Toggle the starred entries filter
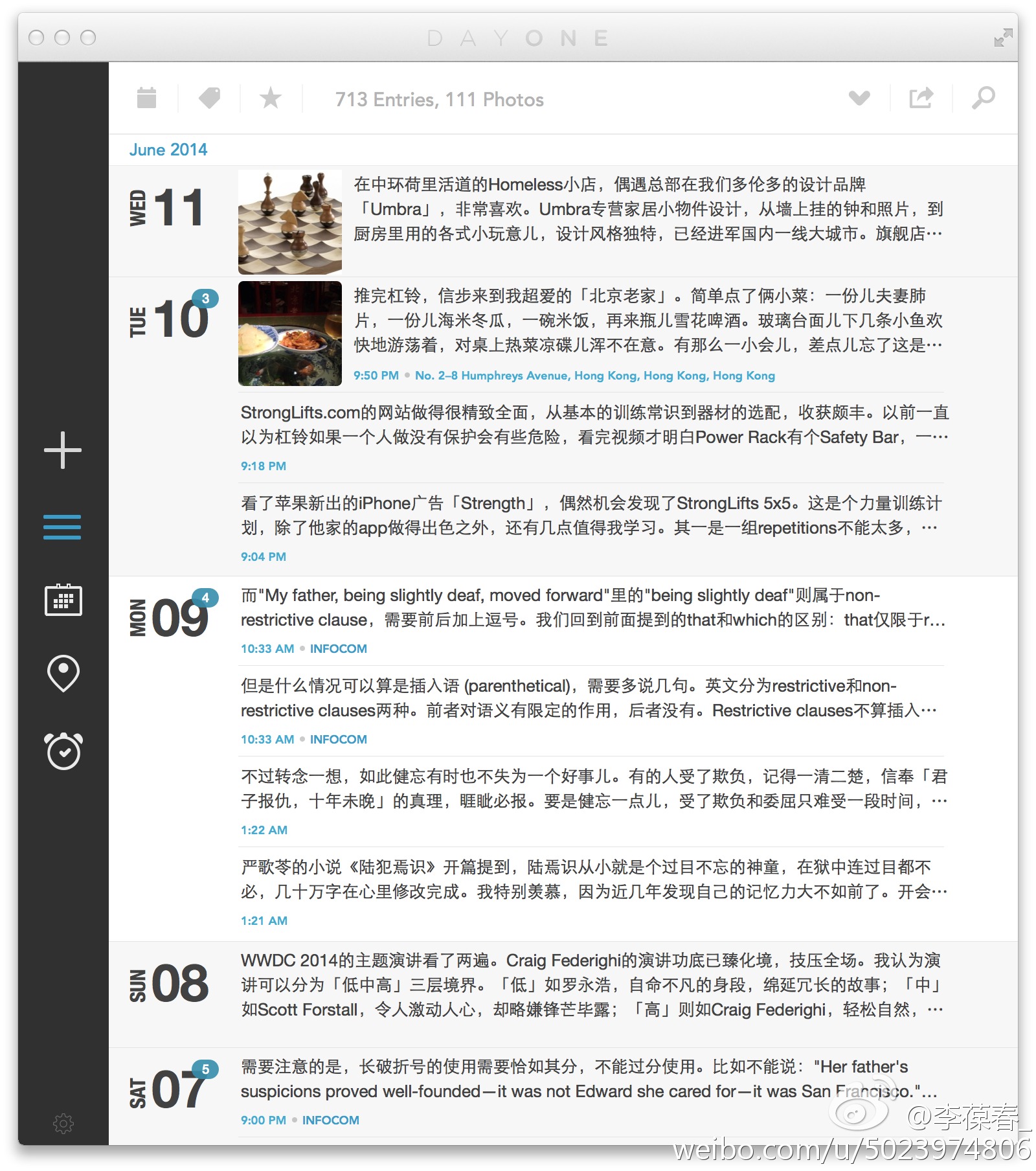Screen dimensions: 1036x1171 pos(271,98)
